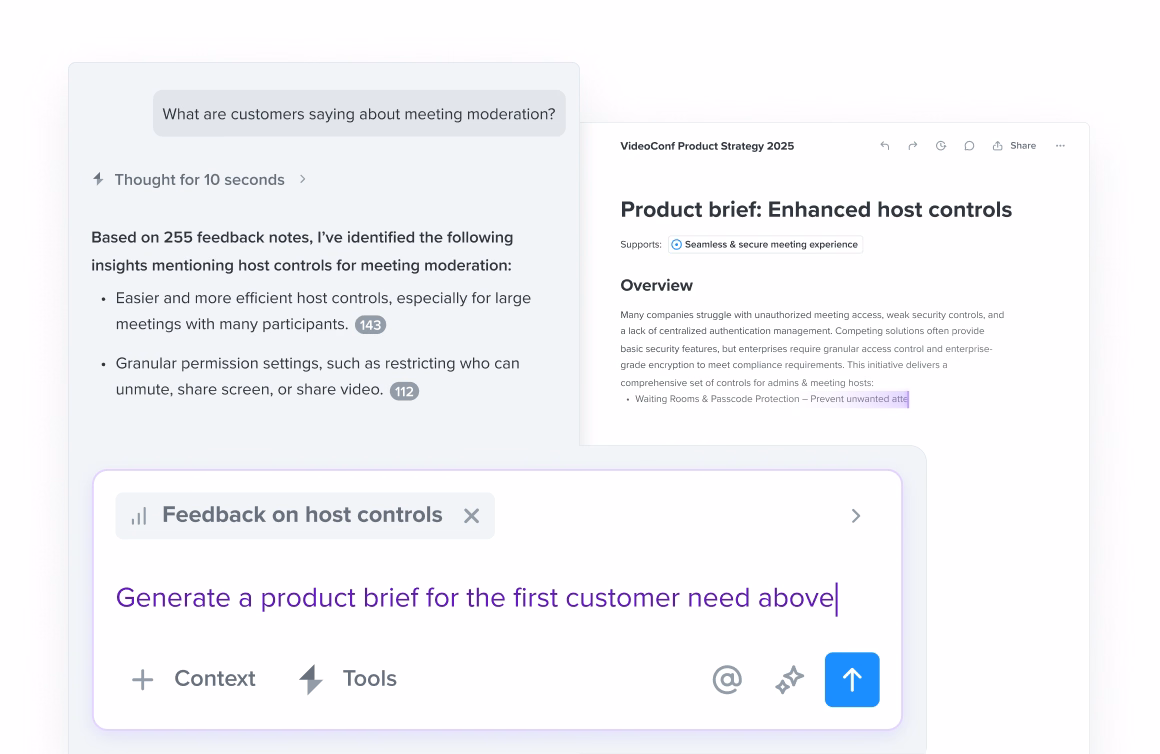Open the version history clock icon
The height and width of the screenshot is (754, 1160).
[941, 146]
